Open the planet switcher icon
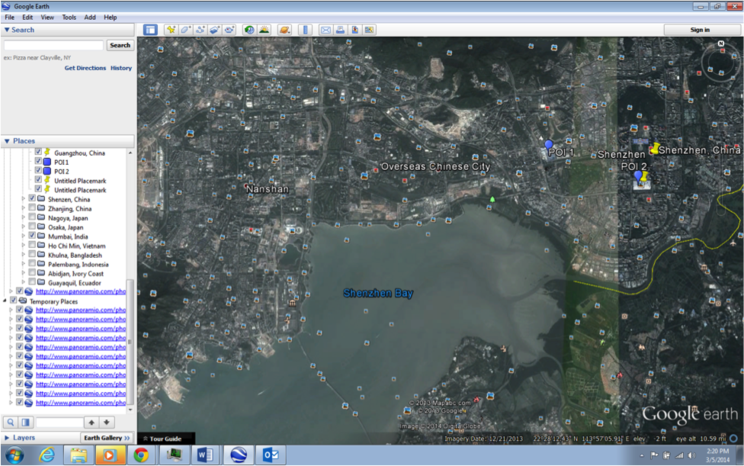The width and height of the screenshot is (744, 466). pos(284,30)
